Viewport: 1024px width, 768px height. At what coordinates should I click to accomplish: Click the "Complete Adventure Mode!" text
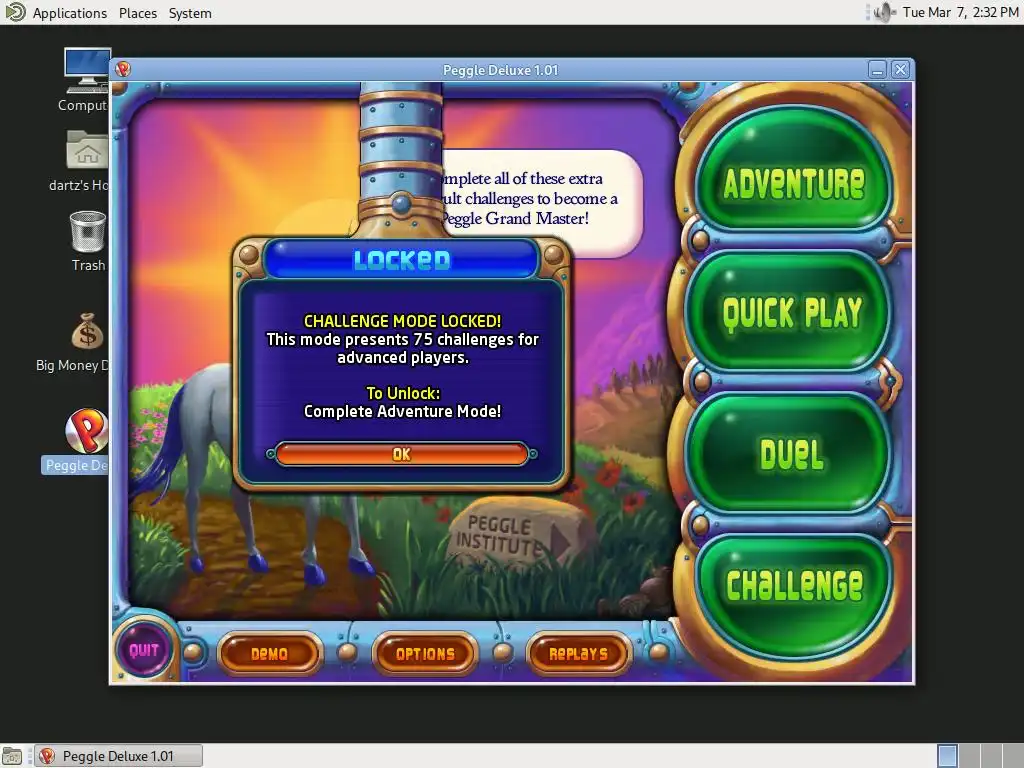(x=402, y=411)
